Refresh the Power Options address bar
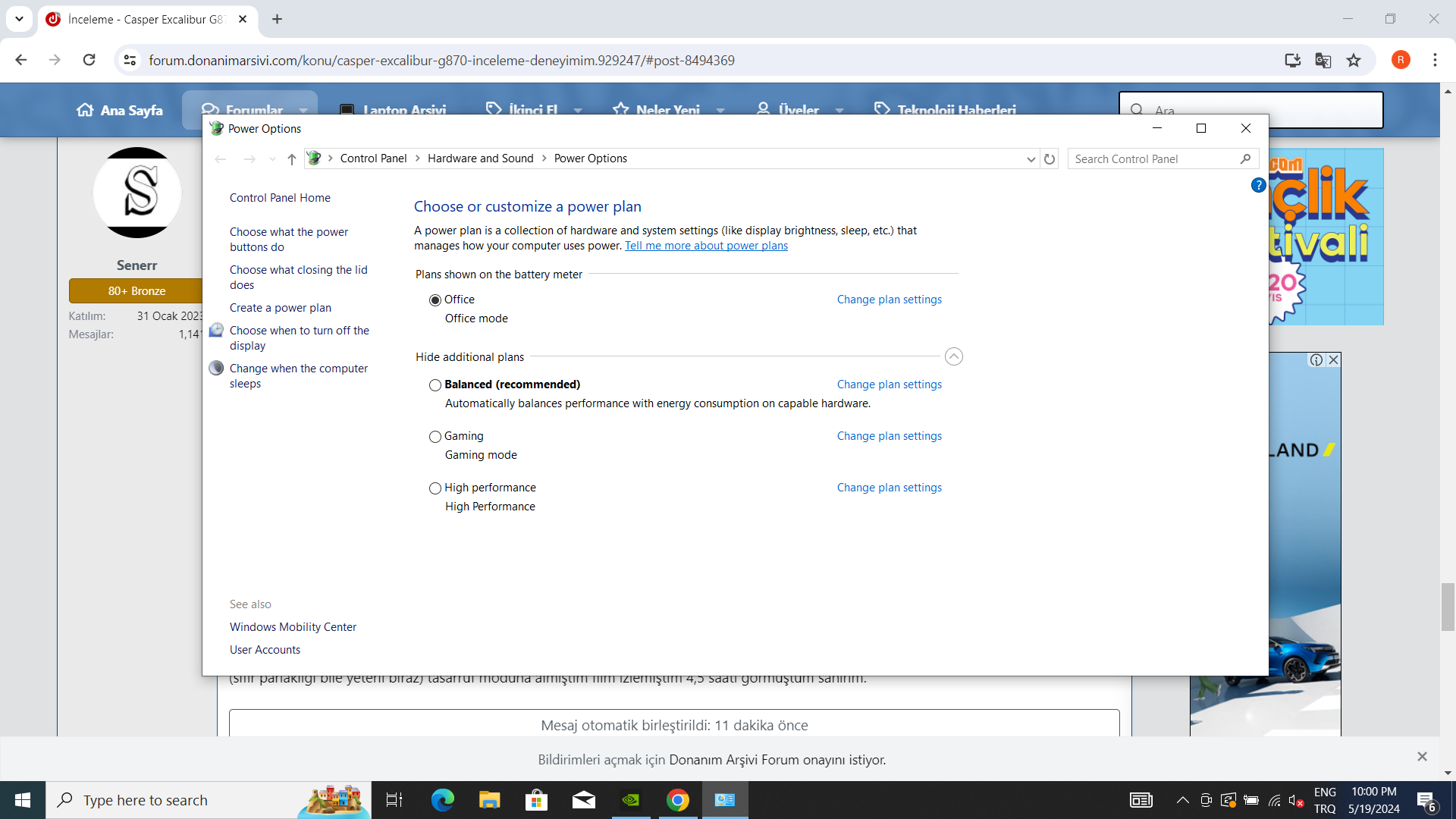The width and height of the screenshot is (1456, 819). click(x=1050, y=159)
